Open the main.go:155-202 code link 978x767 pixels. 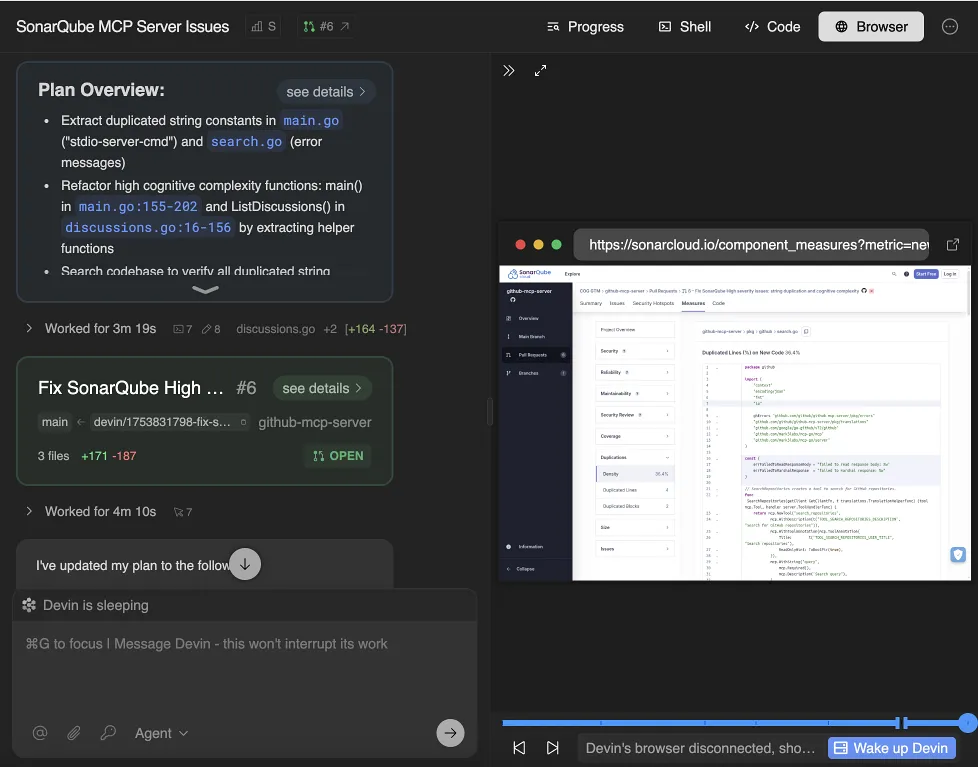pyautogui.click(x=138, y=206)
